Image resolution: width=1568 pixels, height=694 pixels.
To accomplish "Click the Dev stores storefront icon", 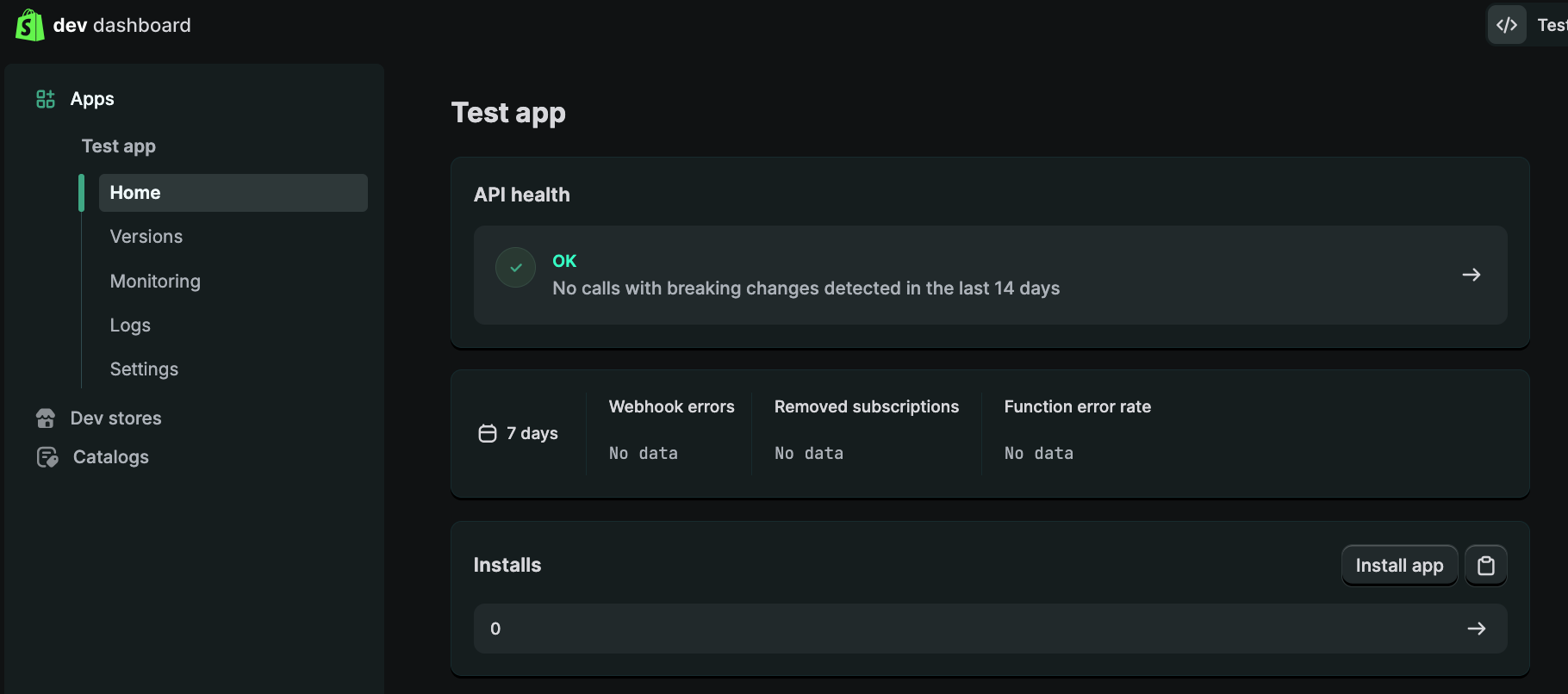I will tap(46, 418).
